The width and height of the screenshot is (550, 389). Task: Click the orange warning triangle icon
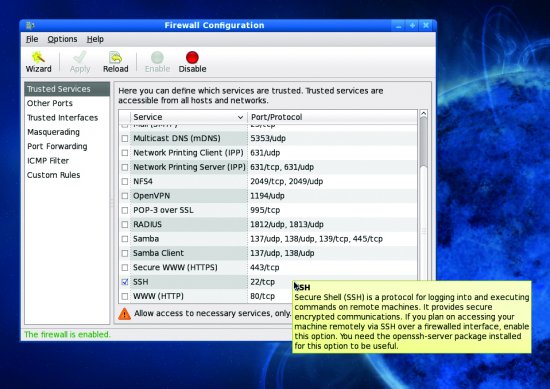click(125, 314)
